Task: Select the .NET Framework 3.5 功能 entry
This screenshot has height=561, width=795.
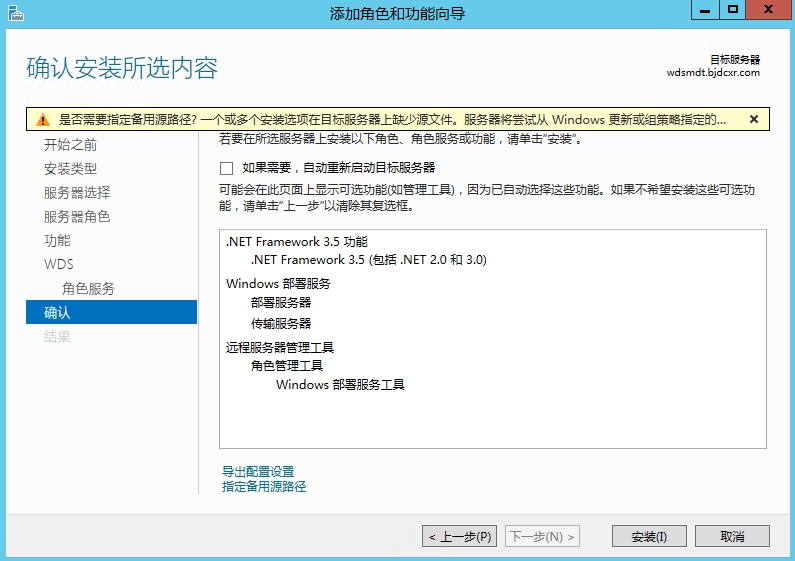Action: coord(297,242)
